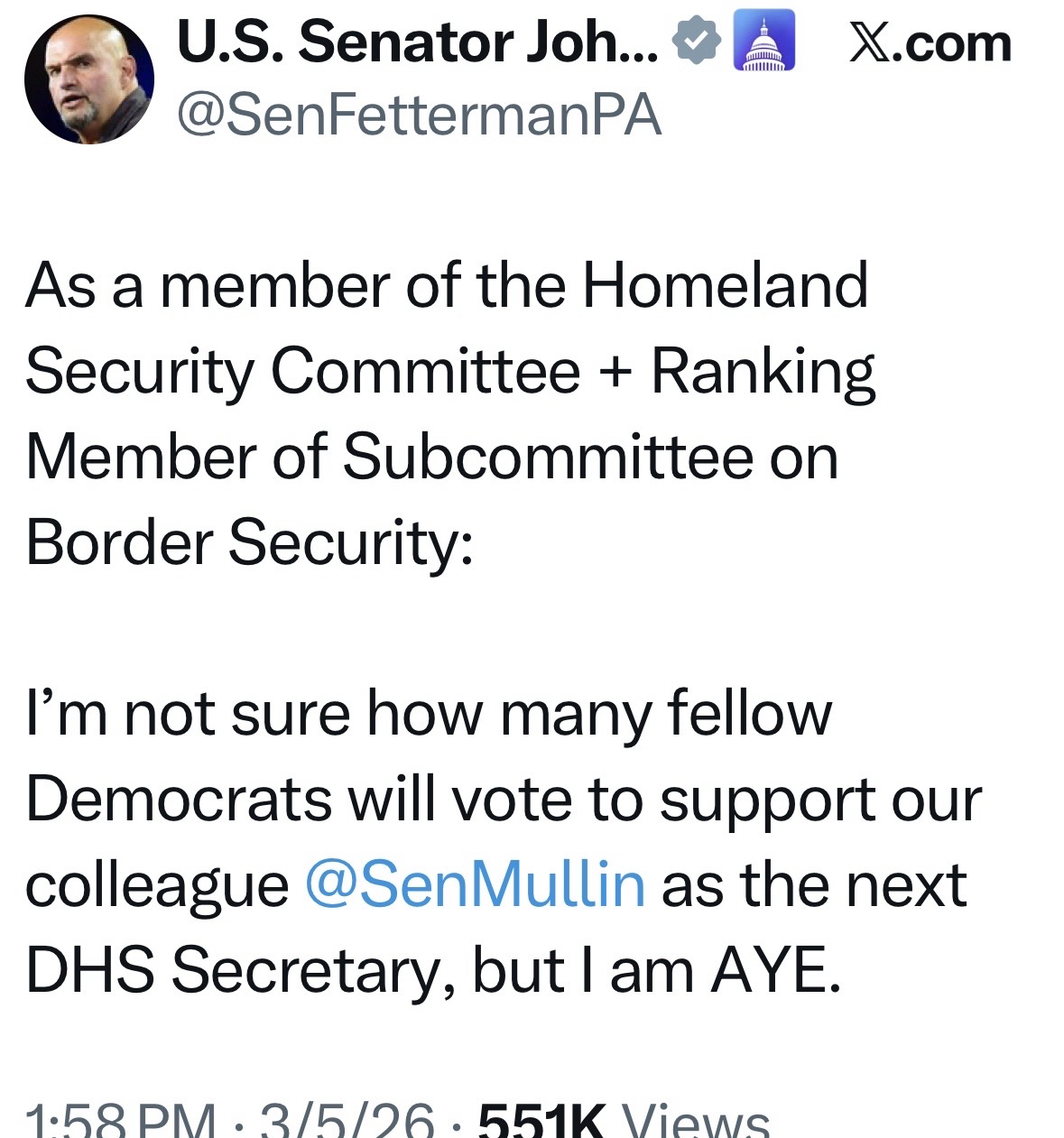View the 551K Views count

tap(623, 1124)
